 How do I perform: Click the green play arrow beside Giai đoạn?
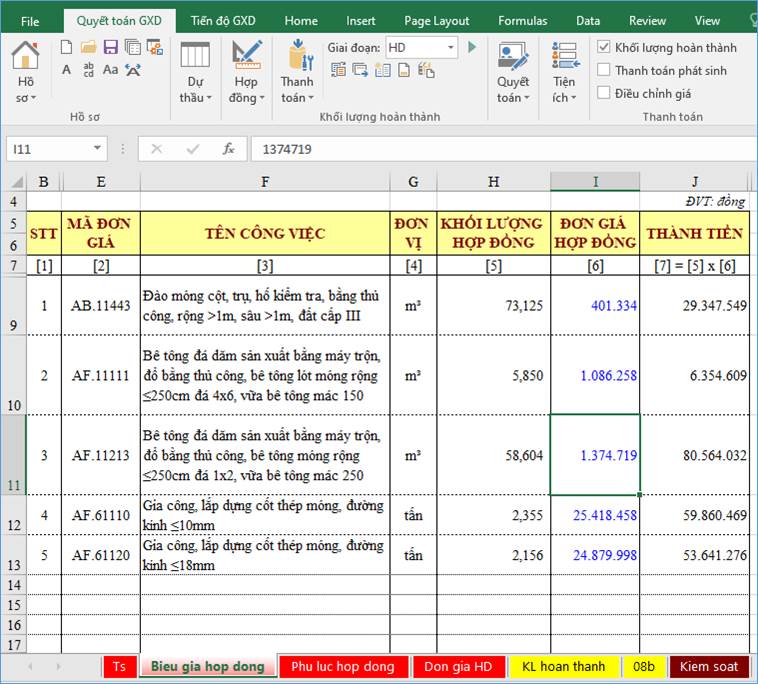pyautogui.click(x=472, y=47)
